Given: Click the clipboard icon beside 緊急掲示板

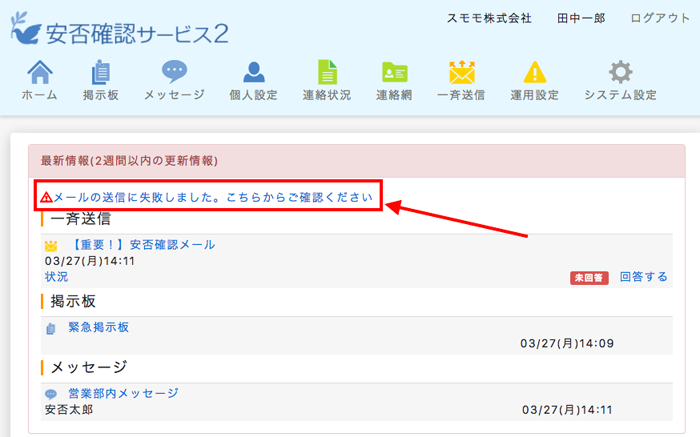Looking at the screenshot, I should click(x=51, y=329).
